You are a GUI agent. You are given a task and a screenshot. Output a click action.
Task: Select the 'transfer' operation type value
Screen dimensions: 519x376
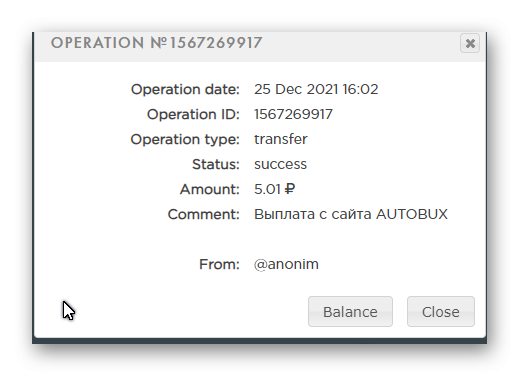point(281,139)
